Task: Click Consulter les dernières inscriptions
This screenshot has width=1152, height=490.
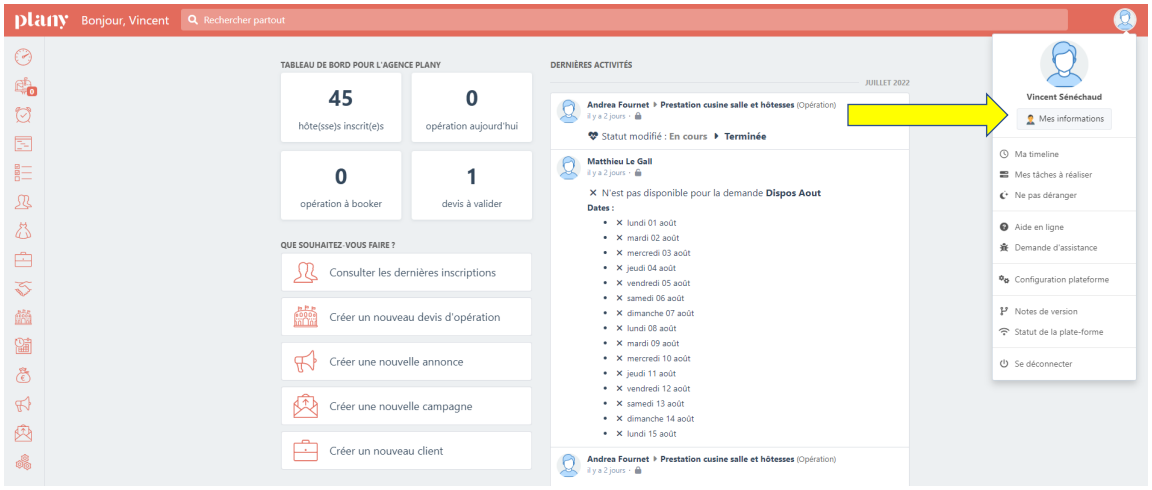Action: point(406,272)
